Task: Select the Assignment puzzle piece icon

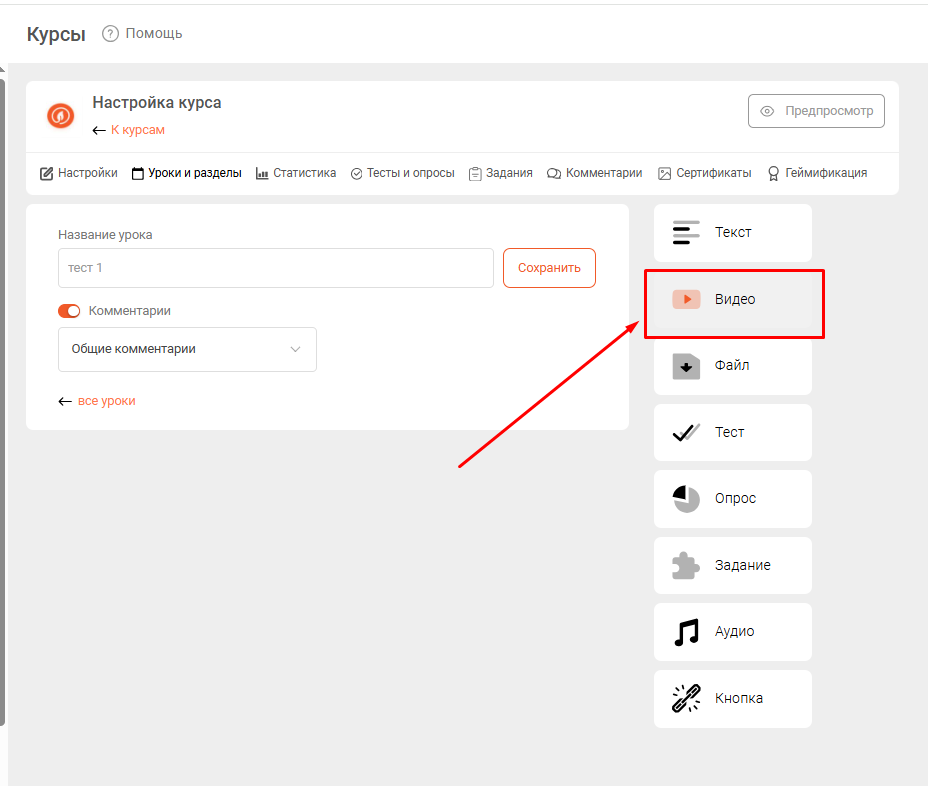Action: pos(686,565)
